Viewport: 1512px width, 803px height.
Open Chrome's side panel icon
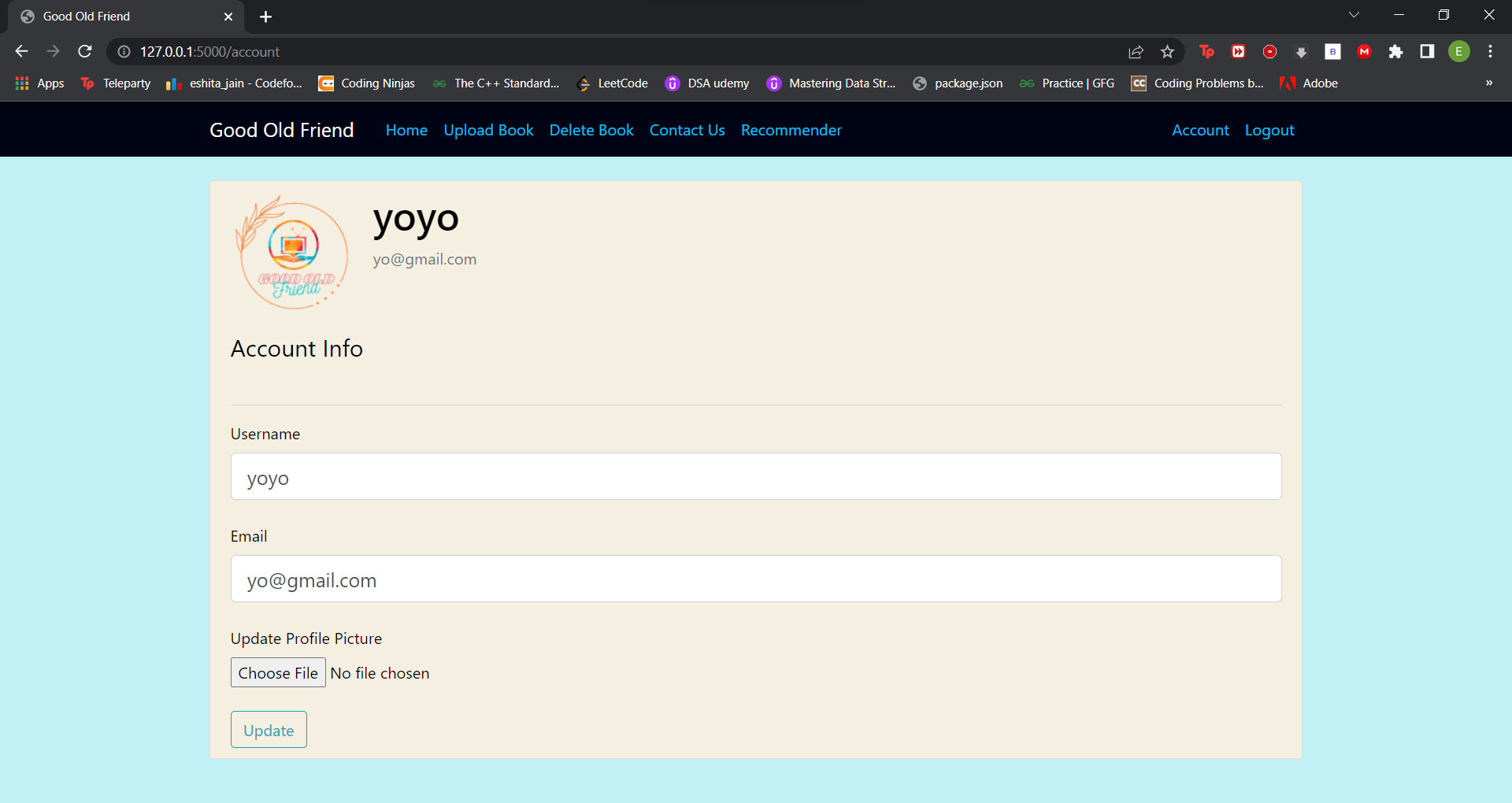pos(1428,52)
